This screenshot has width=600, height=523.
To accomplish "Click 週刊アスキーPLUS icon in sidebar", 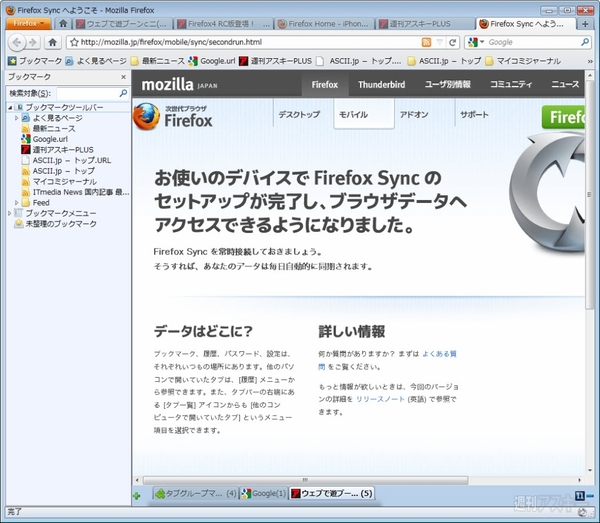I will coord(26,150).
